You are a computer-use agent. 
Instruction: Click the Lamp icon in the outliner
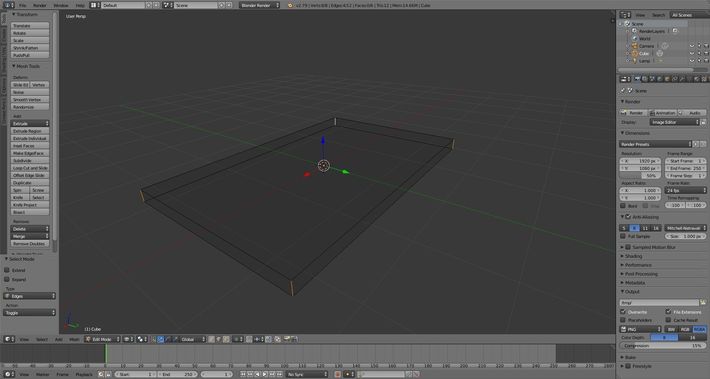634,61
